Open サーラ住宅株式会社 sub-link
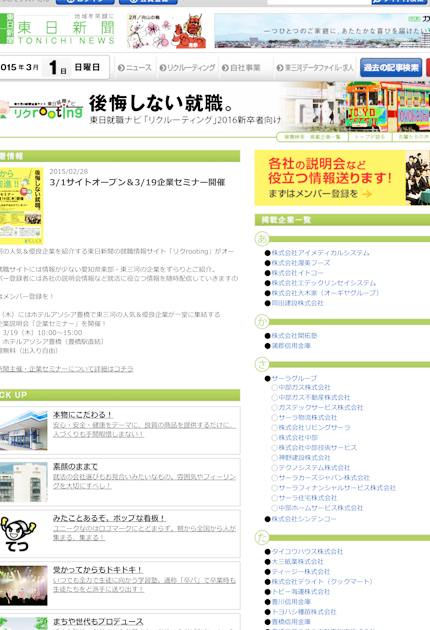This screenshot has height=630, width=430. pos(308,498)
